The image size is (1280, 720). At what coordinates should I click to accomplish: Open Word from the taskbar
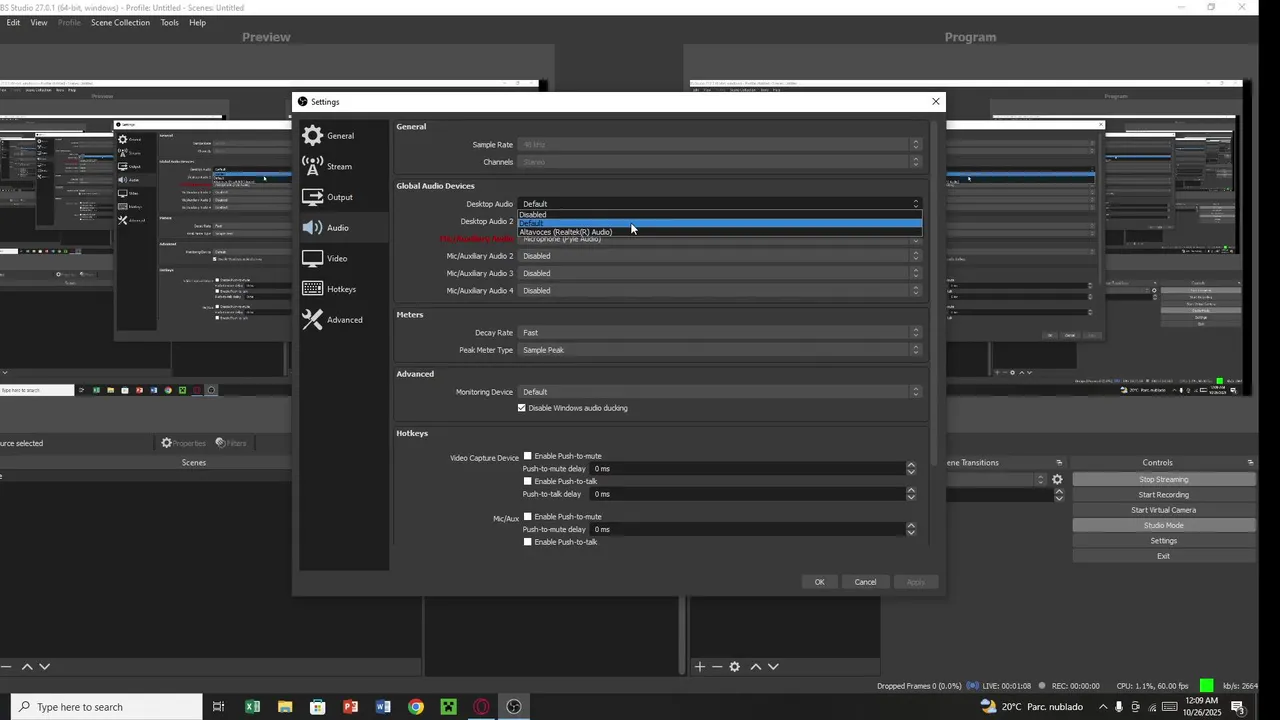tap(383, 707)
